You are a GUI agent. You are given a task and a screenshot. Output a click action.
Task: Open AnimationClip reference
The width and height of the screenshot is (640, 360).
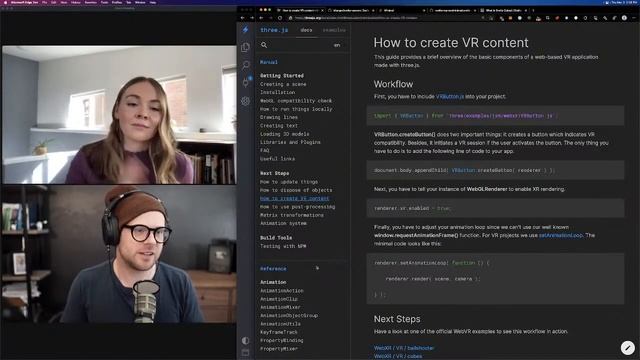click(279, 299)
